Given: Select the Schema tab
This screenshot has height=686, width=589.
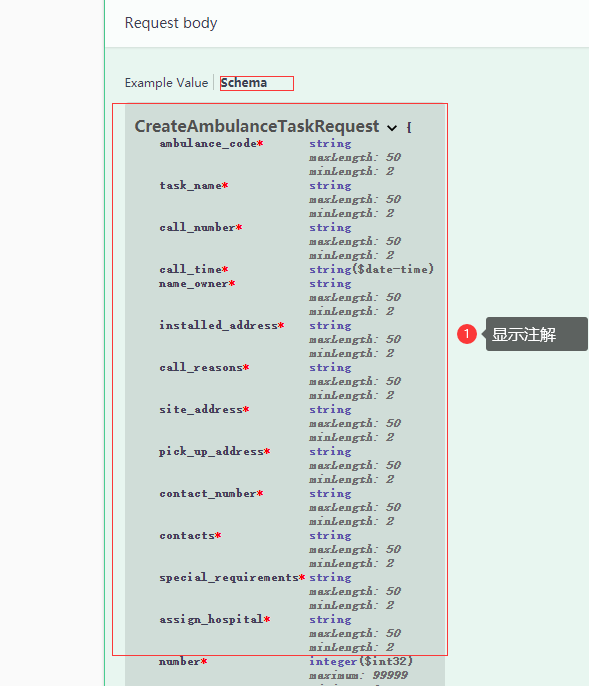Looking at the screenshot, I should [x=244, y=83].
